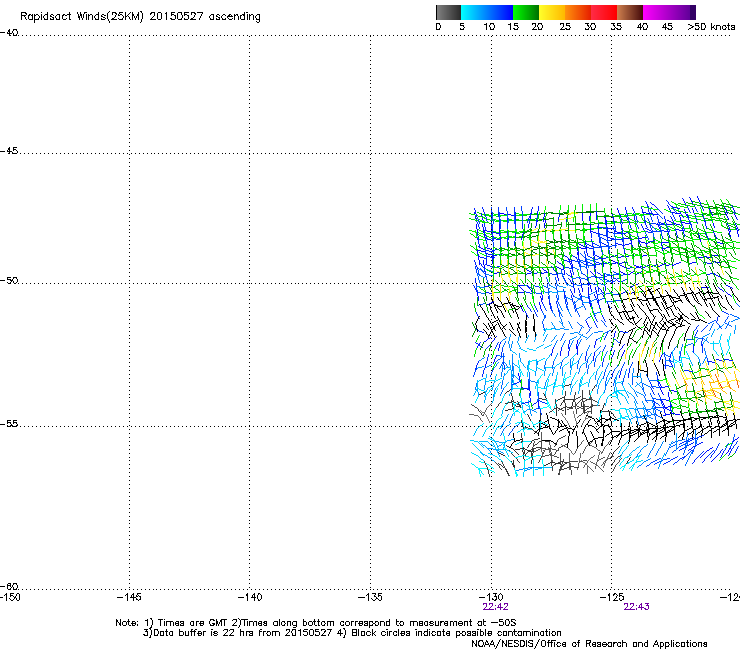Click the plot title Rapidscat Winds(25KM) 20150527 ascending
This screenshot has height=650, width=740.
pos(140,17)
